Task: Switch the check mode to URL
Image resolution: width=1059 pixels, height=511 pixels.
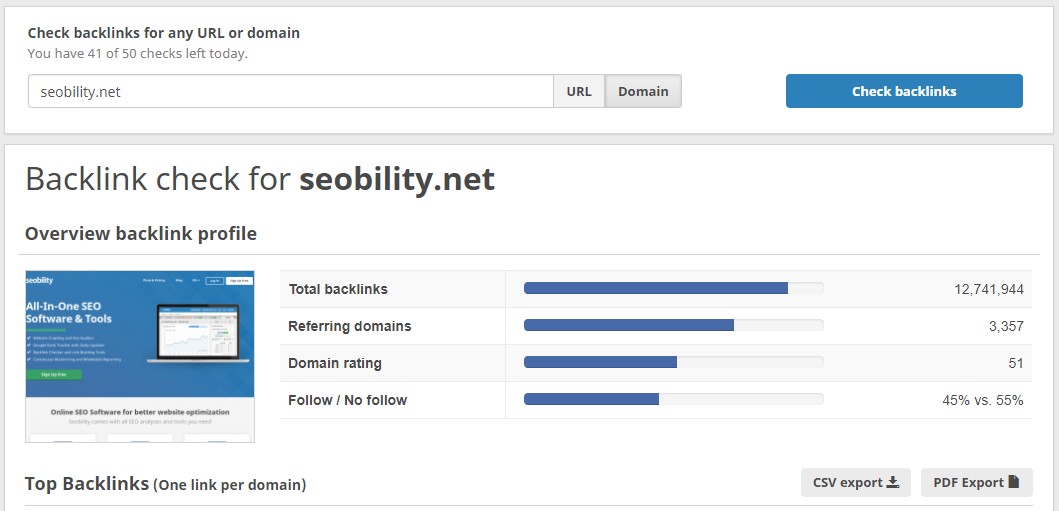Action: [579, 91]
